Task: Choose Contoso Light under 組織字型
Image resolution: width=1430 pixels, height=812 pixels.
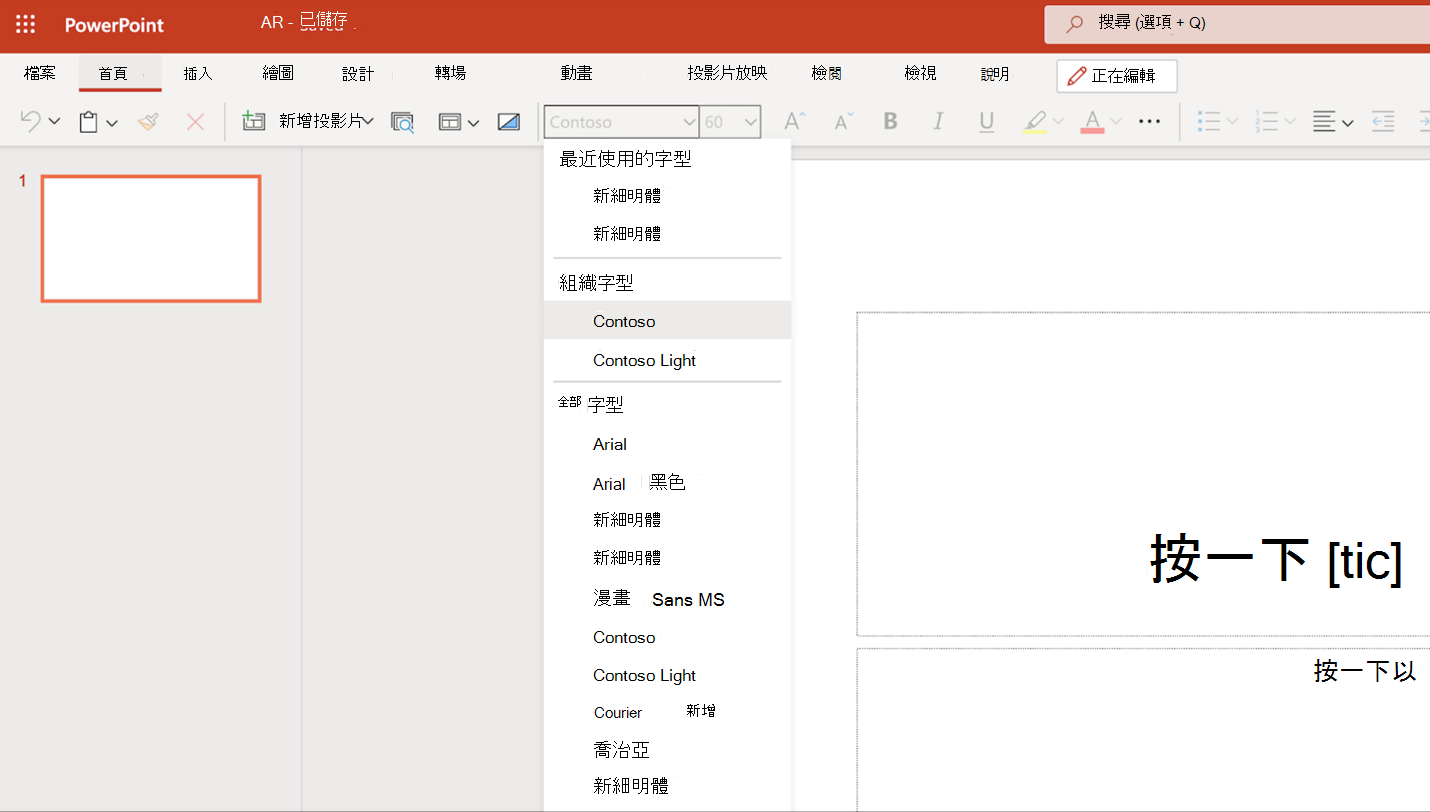Action: pos(667,360)
